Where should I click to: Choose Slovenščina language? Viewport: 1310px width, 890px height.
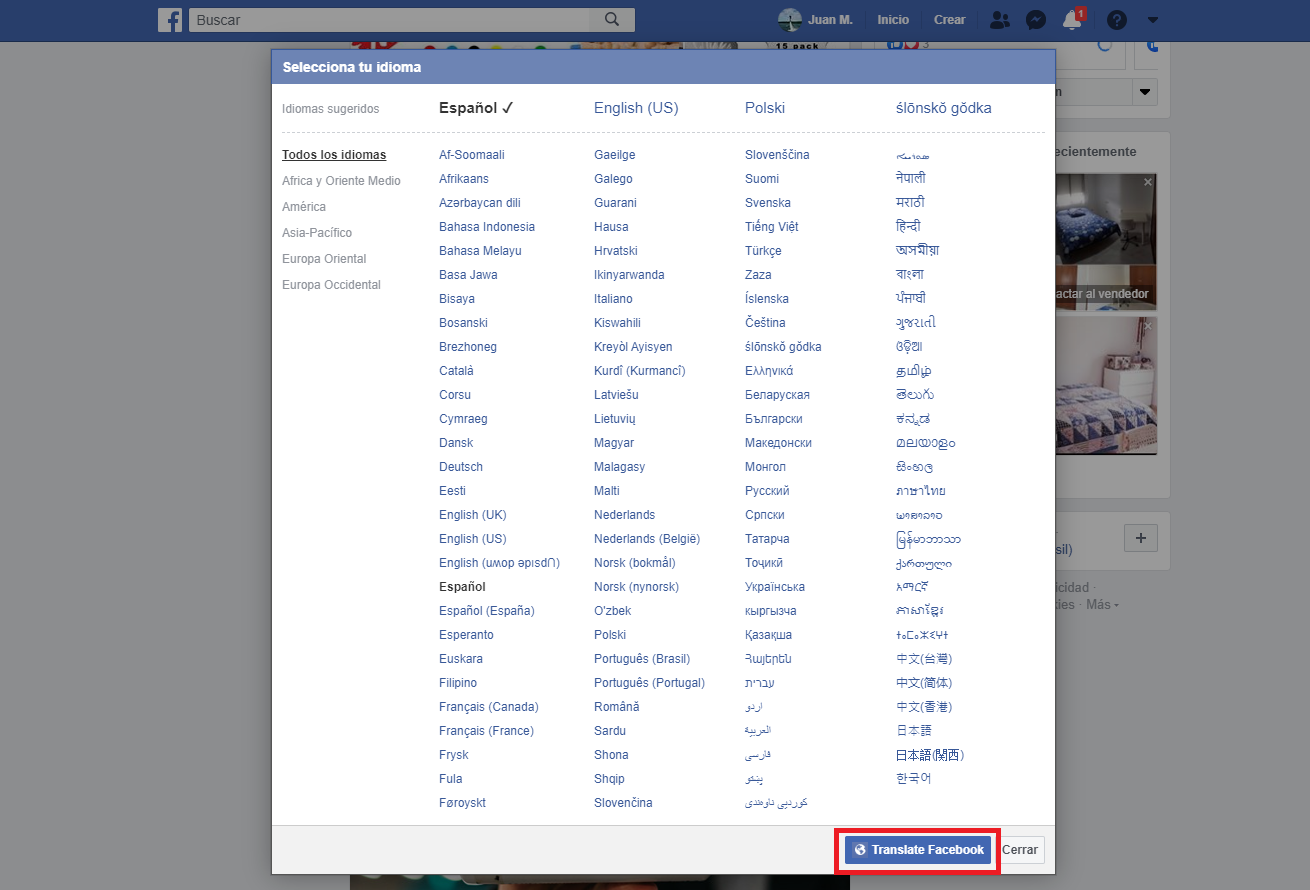[777, 155]
